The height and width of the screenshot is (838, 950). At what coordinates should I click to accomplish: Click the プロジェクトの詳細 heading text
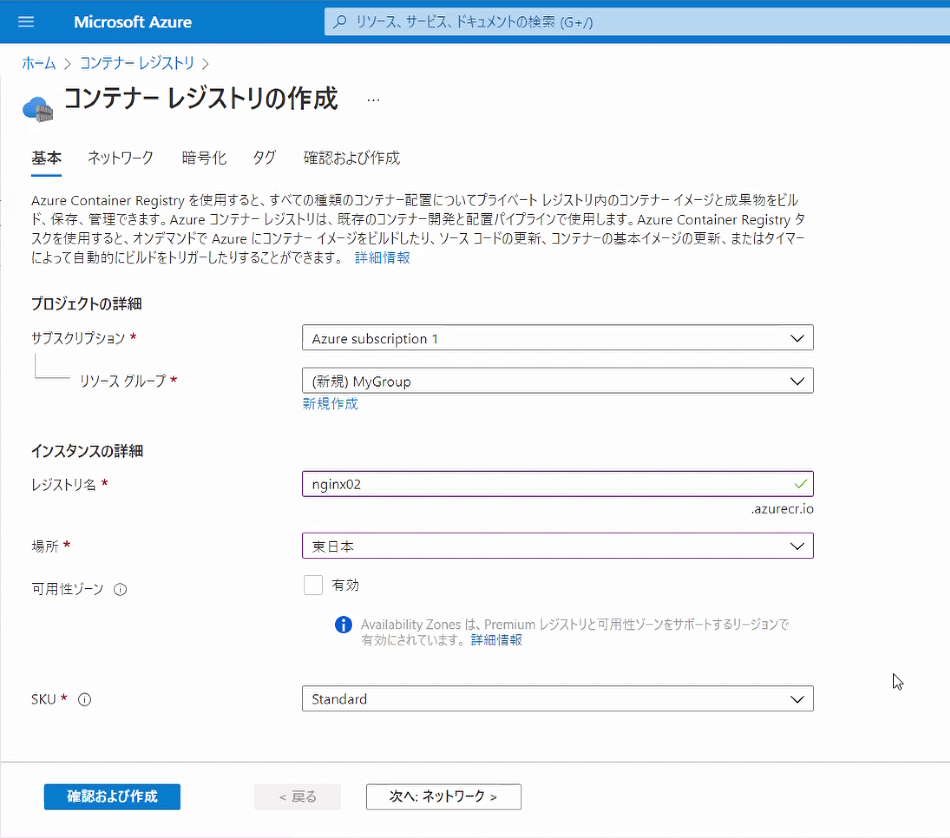[x=87, y=304]
